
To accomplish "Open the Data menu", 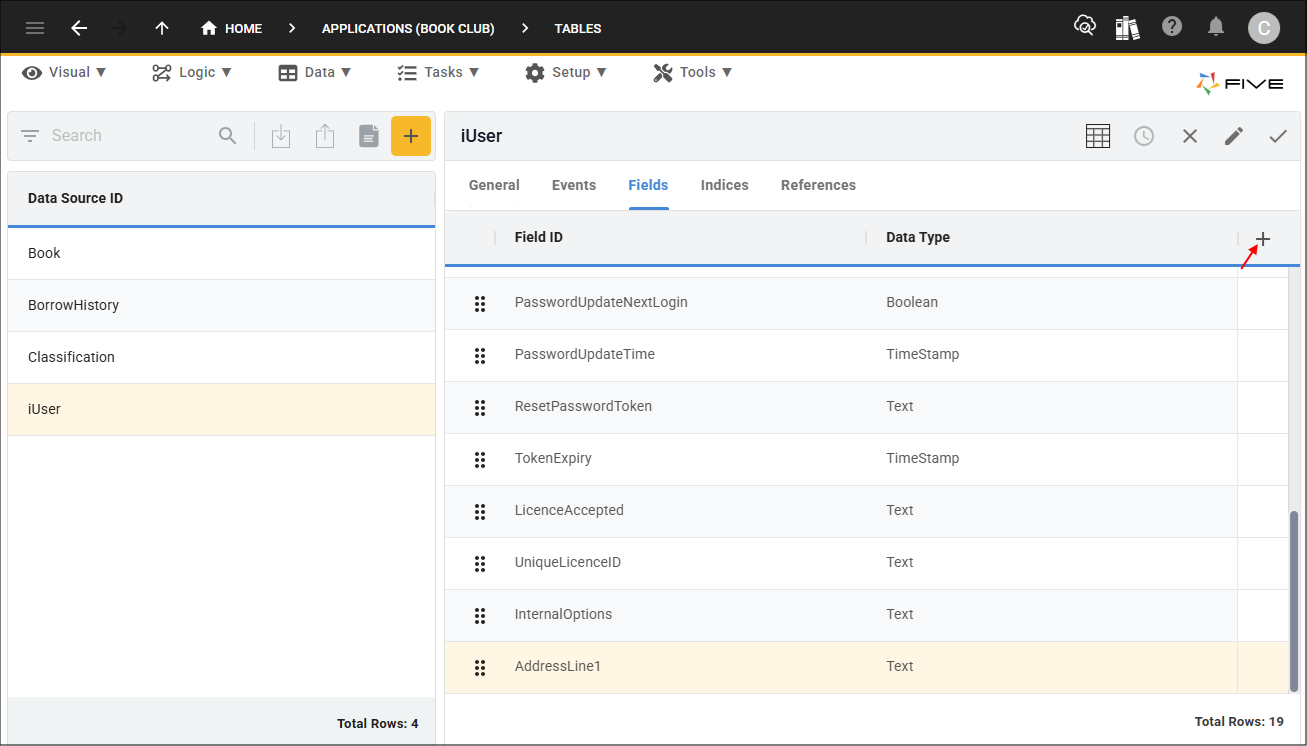I will click(x=315, y=72).
